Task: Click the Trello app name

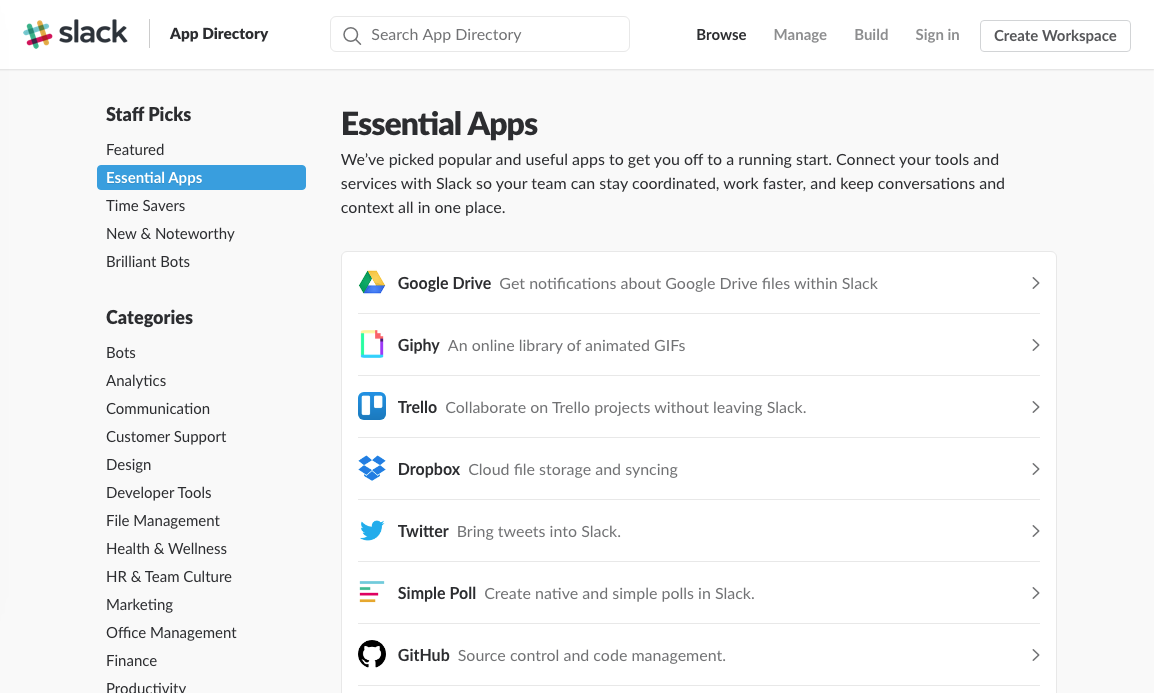Action: pyautogui.click(x=417, y=407)
